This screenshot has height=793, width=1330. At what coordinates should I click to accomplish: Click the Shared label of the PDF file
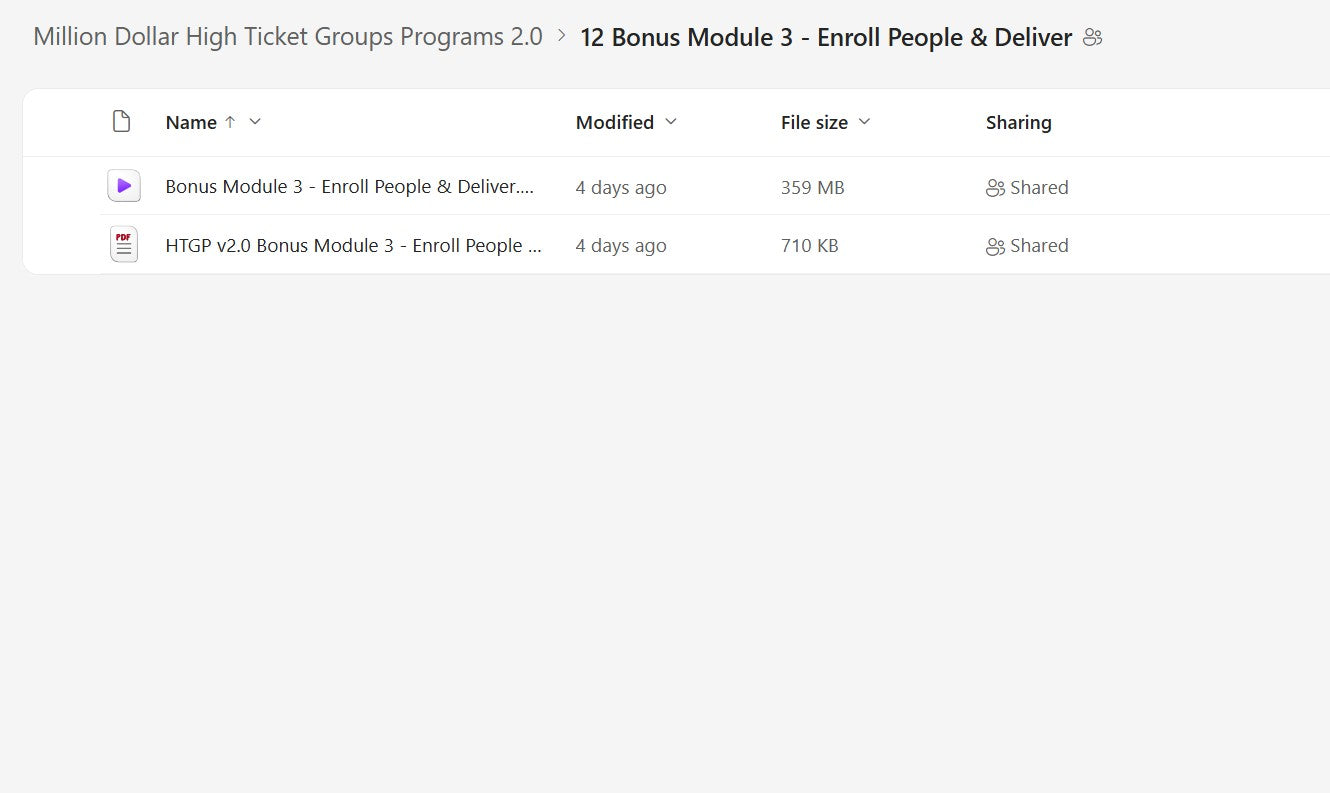(x=1039, y=246)
